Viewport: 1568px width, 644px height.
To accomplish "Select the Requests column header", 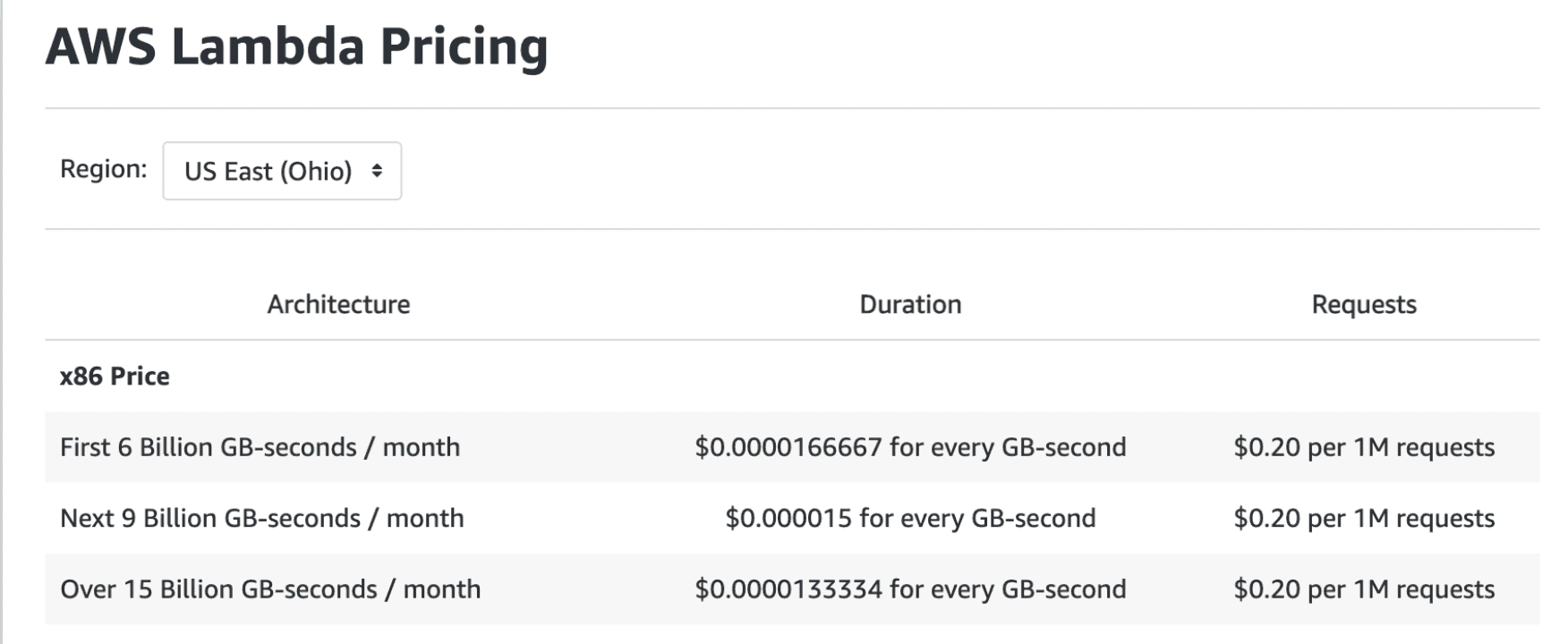I will [x=1363, y=304].
